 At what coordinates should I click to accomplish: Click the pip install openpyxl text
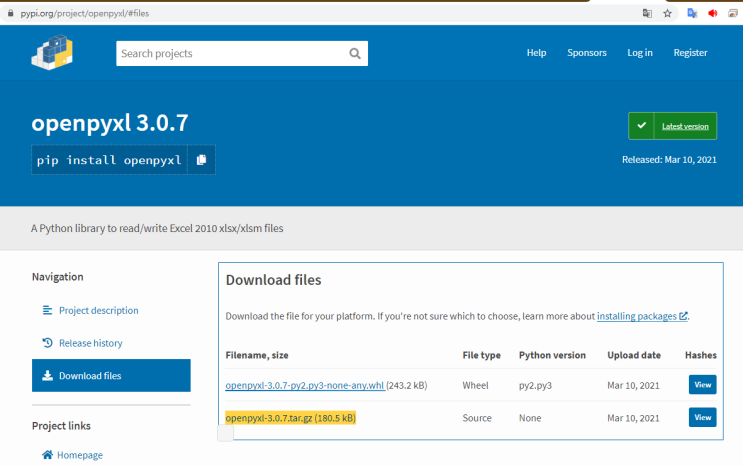(x=109, y=160)
